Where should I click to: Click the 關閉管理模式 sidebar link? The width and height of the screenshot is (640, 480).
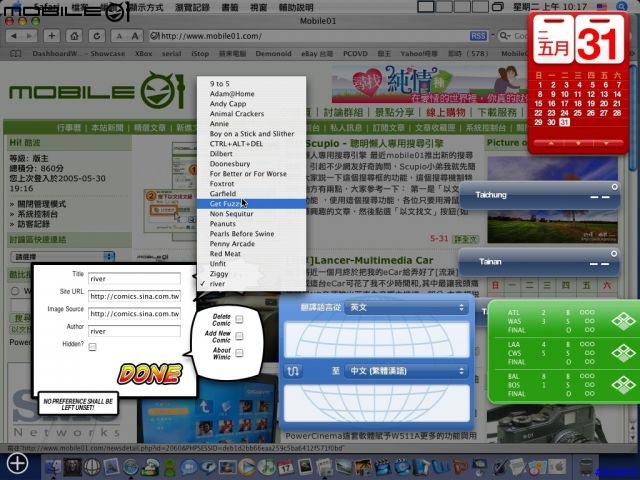click(x=42, y=204)
